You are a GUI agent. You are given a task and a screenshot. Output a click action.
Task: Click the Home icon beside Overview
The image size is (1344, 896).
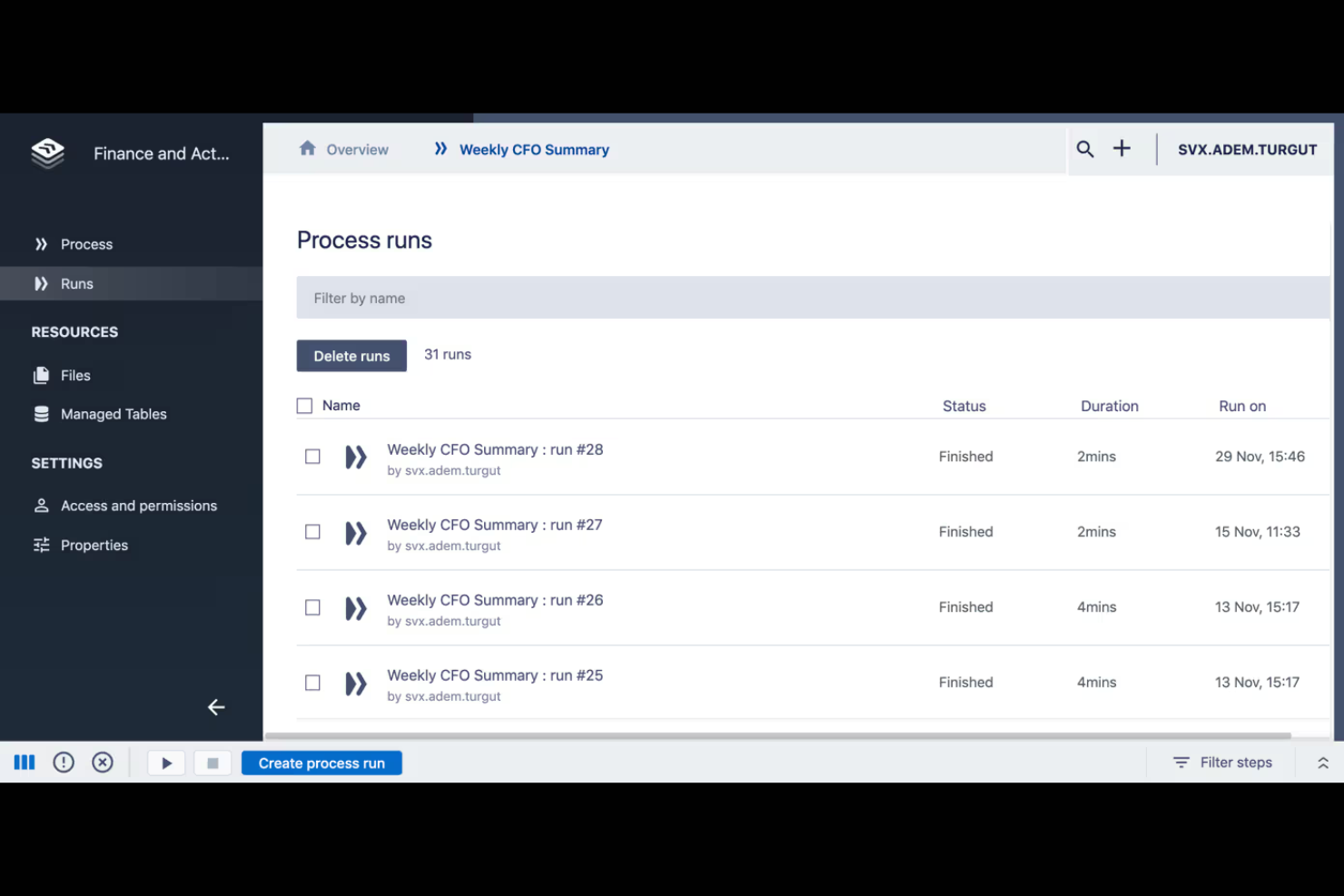(307, 148)
